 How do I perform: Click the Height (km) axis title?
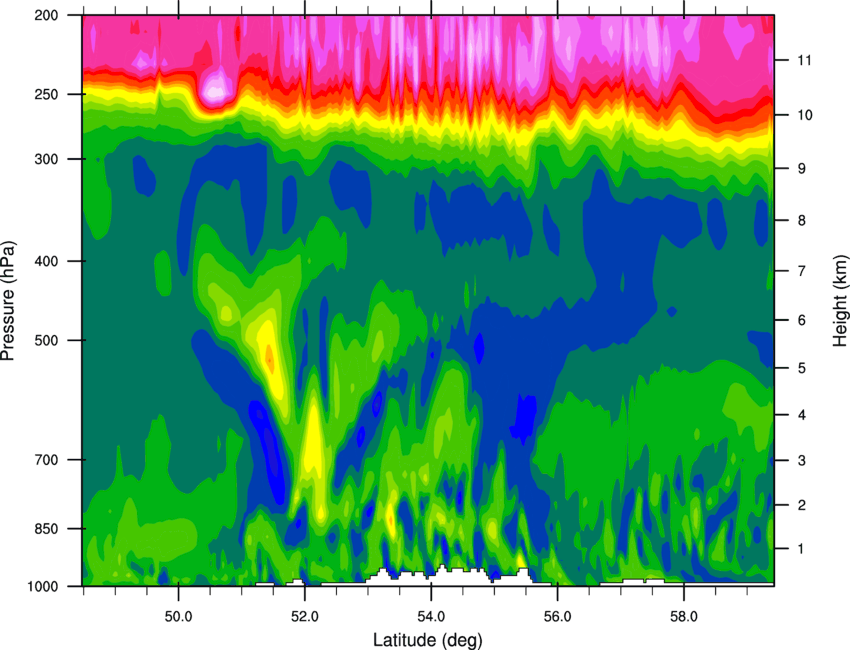[x=840, y=300]
